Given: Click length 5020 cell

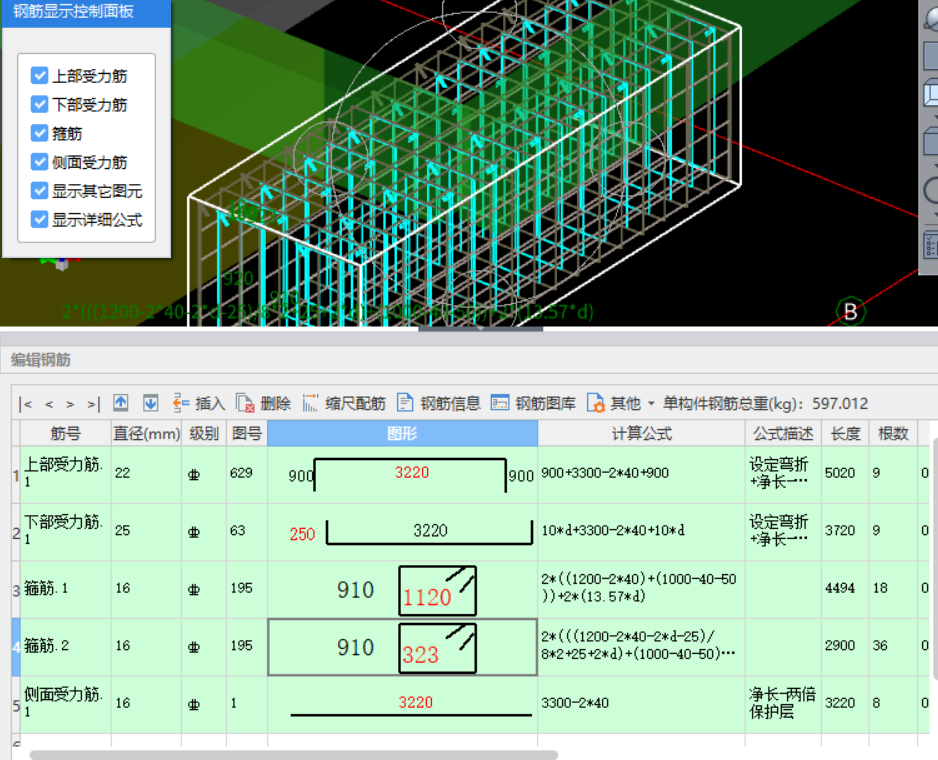Looking at the screenshot, I should [845, 473].
